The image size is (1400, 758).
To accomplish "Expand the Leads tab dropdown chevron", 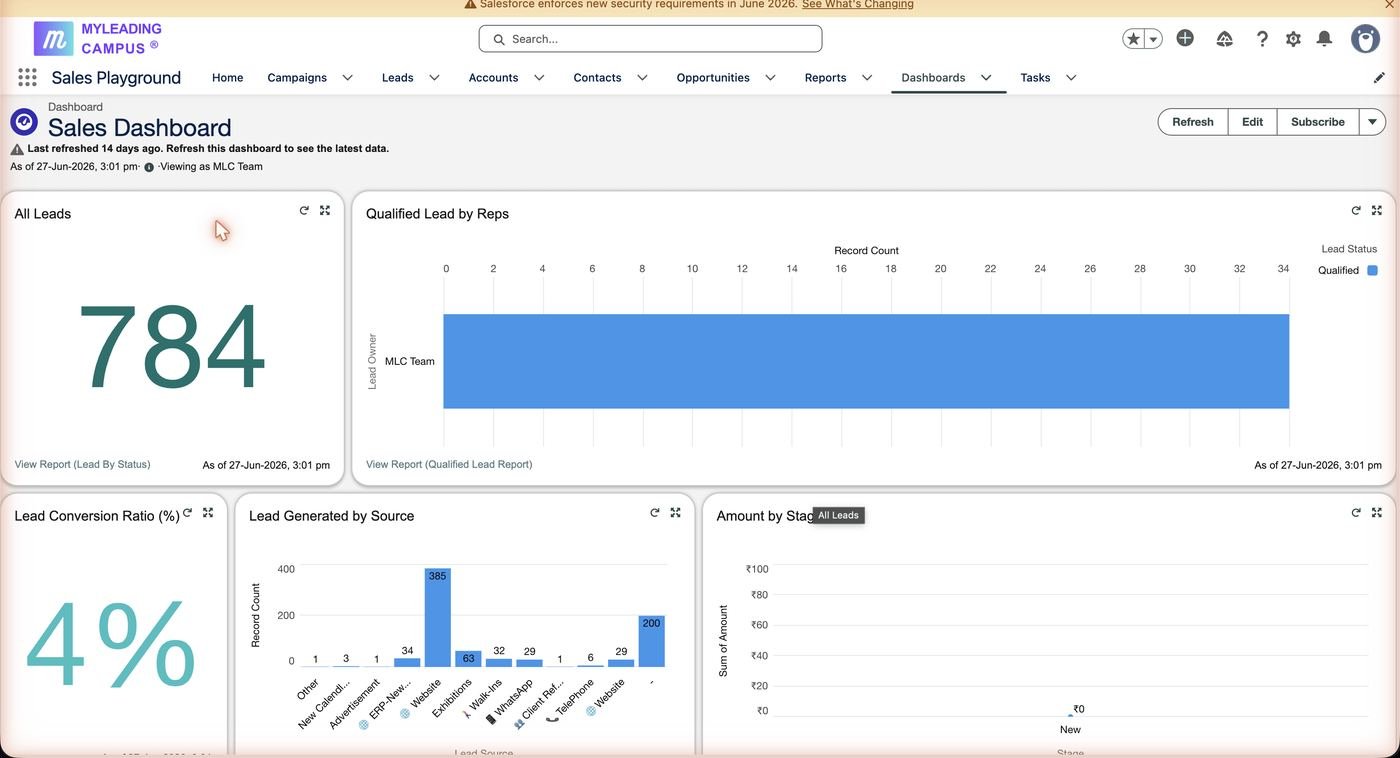I will click(434, 77).
